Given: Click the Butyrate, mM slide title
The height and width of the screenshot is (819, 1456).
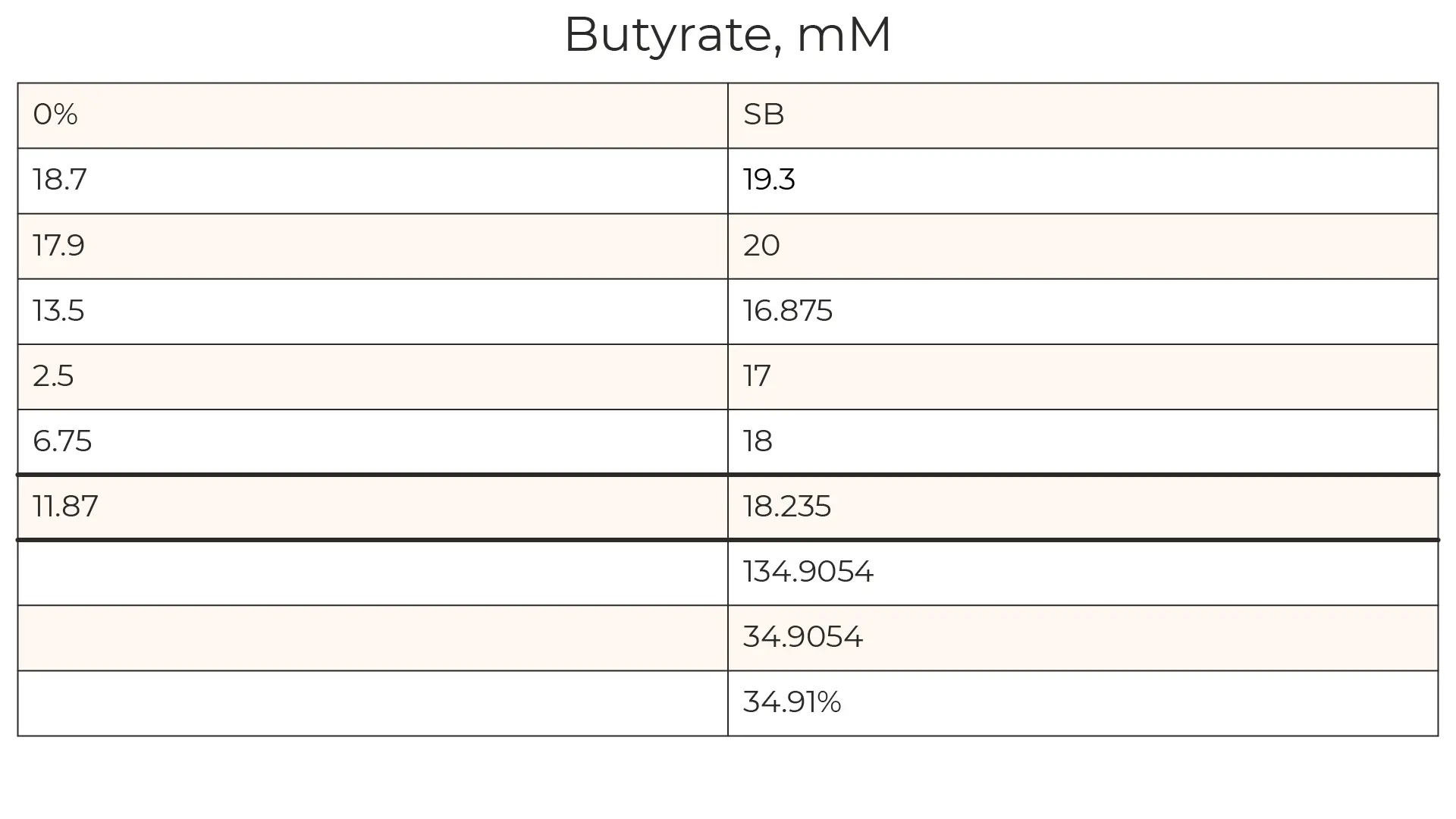Looking at the screenshot, I should pyautogui.click(x=727, y=35).
